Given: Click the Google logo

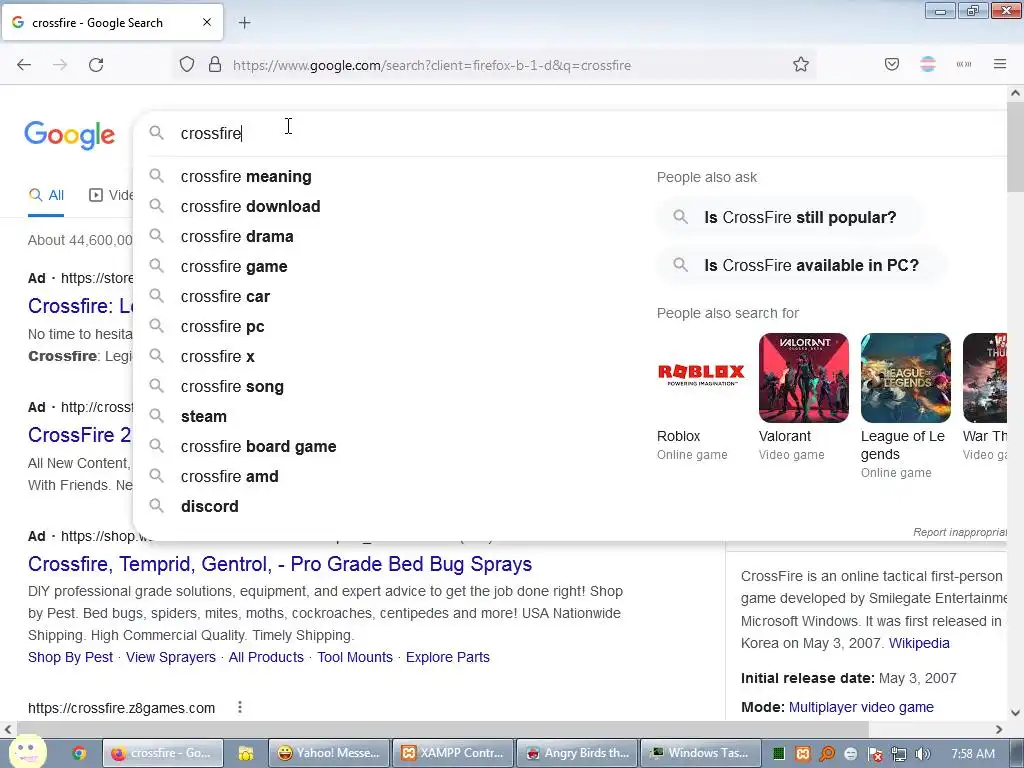Looking at the screenshot, I should [70, 135].
